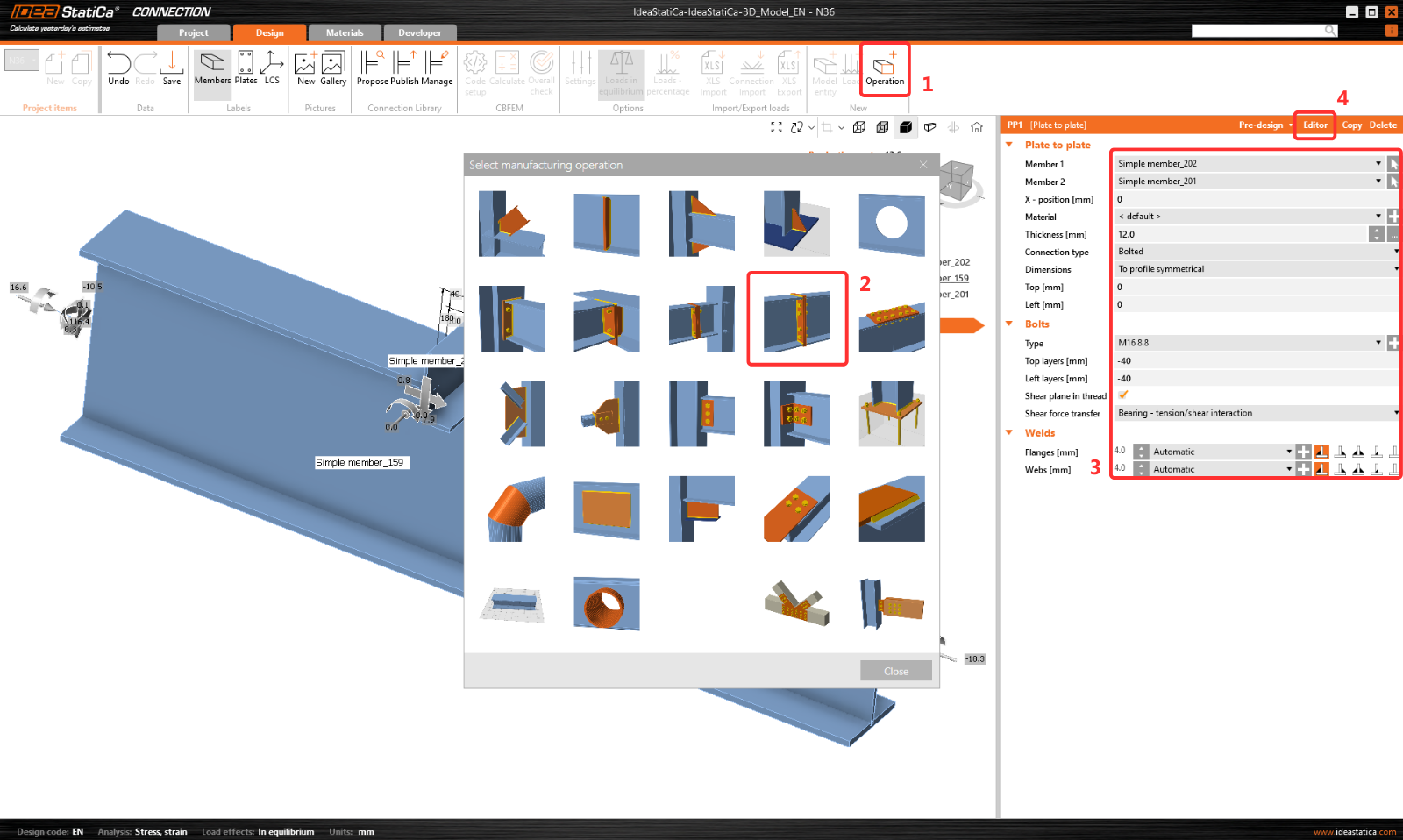Open the Project tab

[193, 33]
